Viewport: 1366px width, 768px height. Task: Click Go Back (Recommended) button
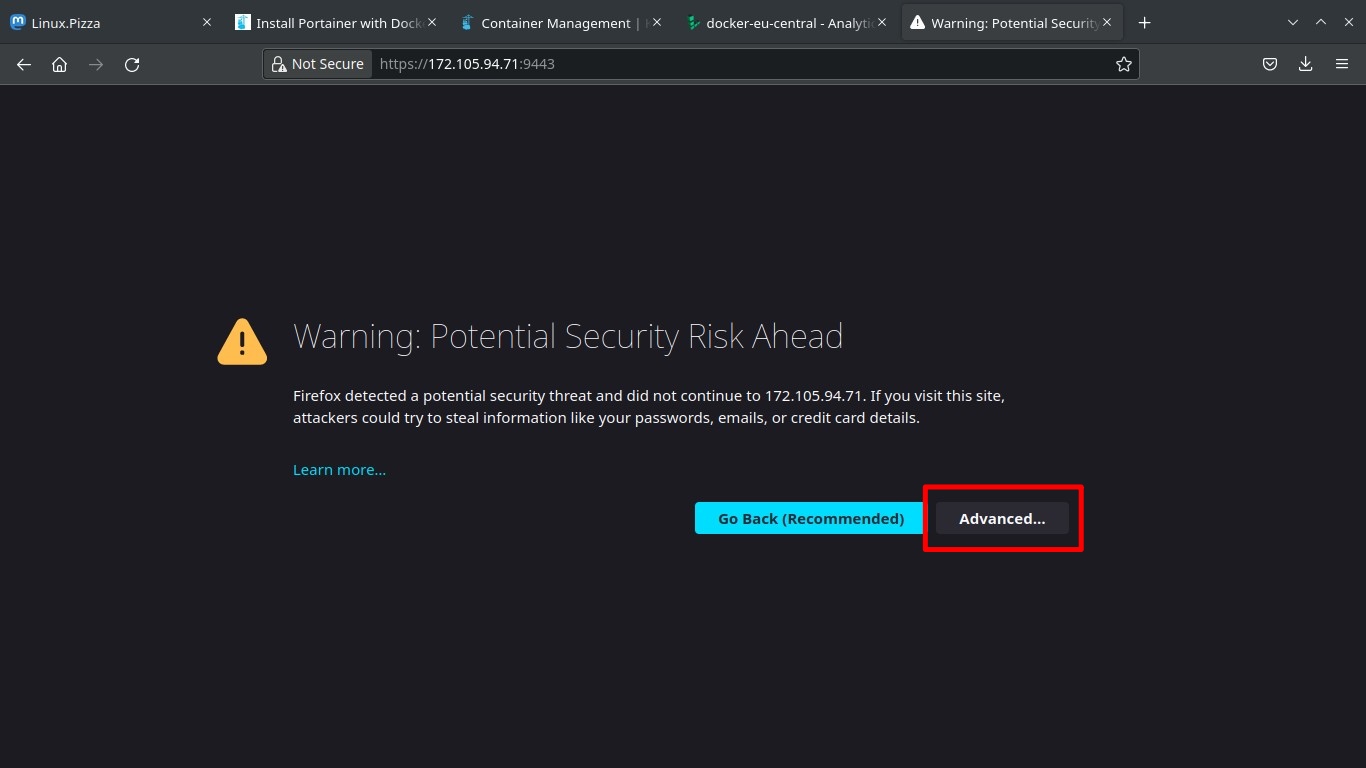[810, 518]
